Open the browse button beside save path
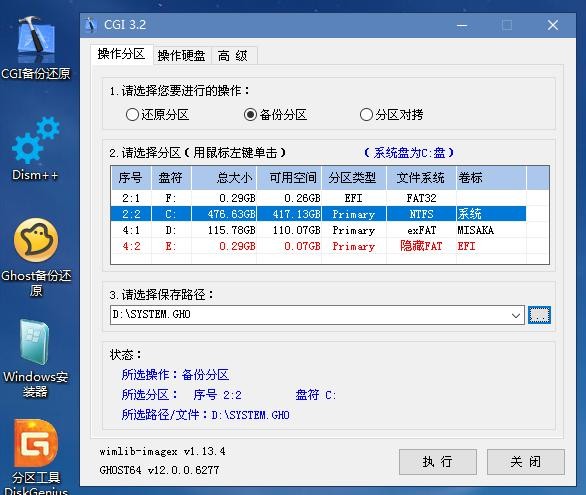 pos(539,315)
